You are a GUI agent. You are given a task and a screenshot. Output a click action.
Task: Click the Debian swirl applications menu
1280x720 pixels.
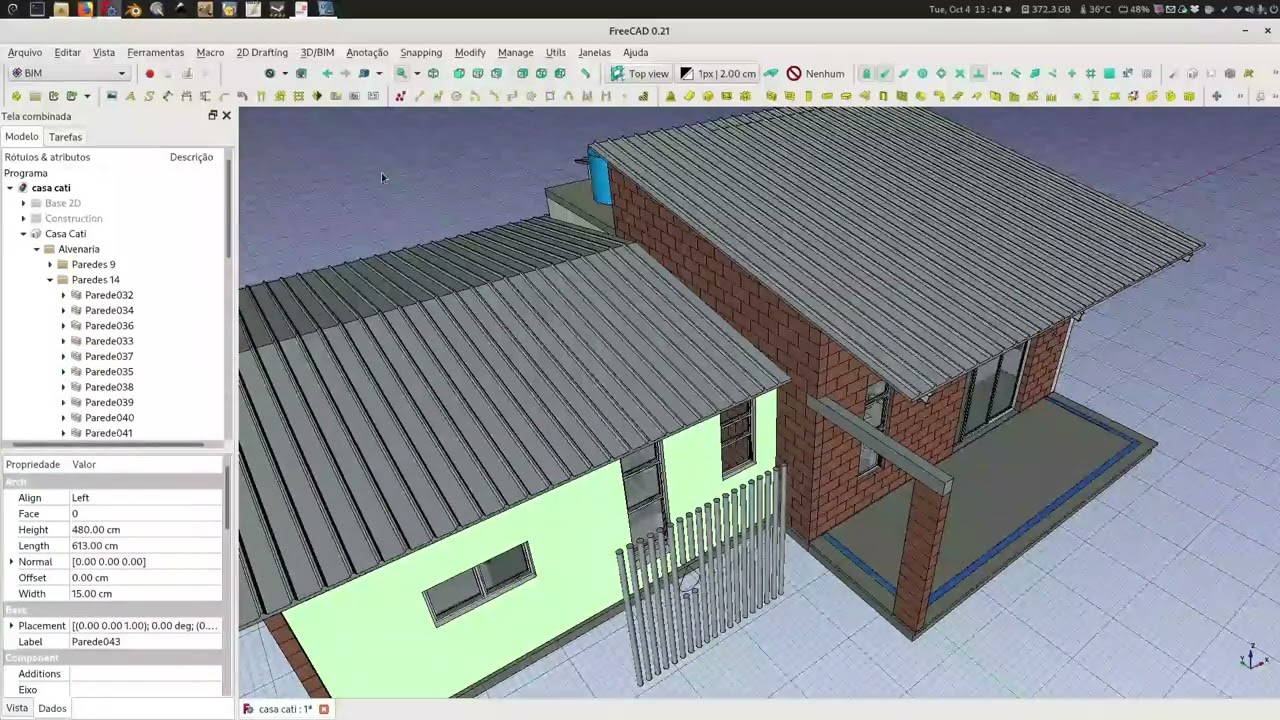point(12,9)
